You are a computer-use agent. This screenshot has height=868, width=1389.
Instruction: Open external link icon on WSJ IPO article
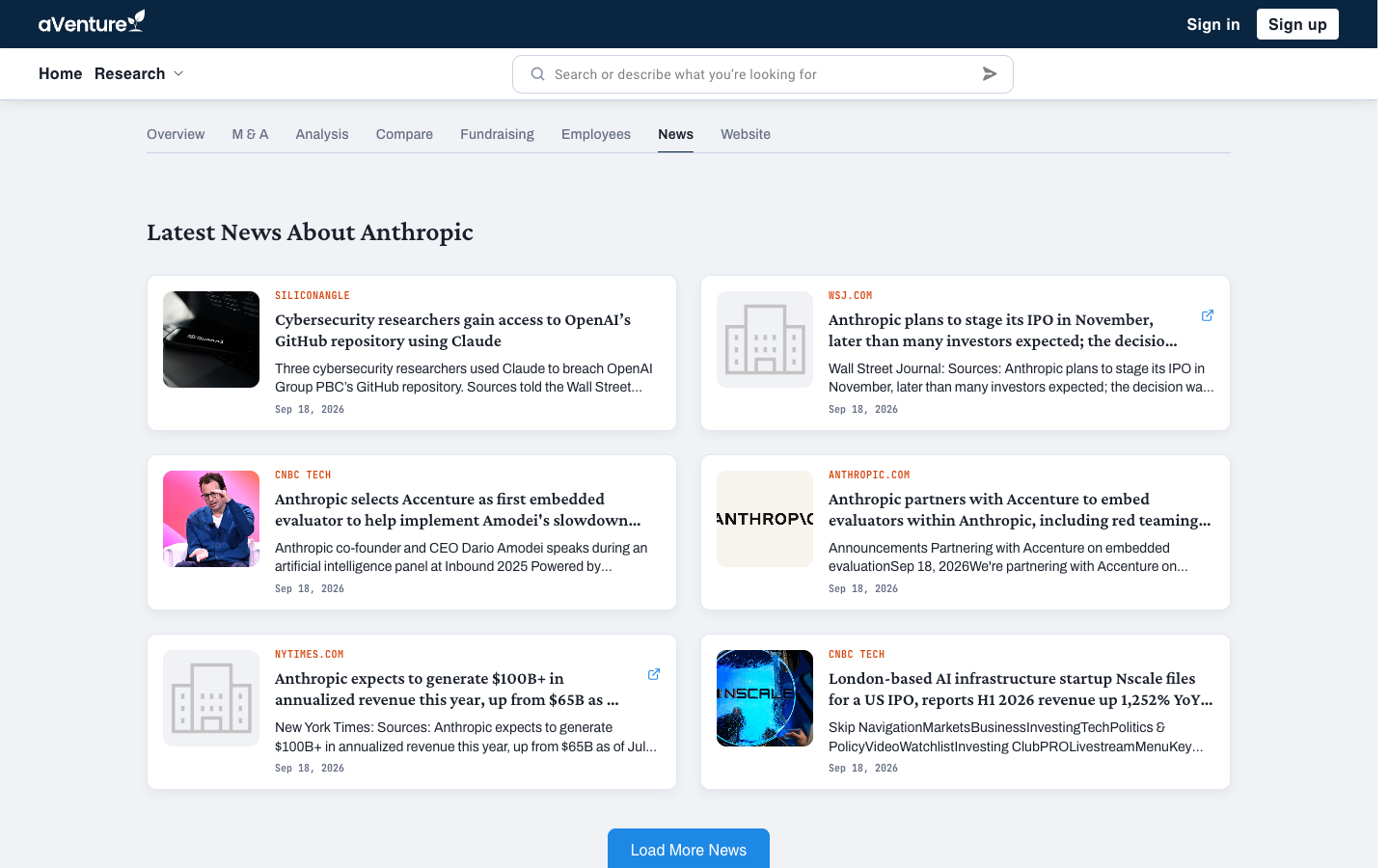click(x=1208, y=315)
